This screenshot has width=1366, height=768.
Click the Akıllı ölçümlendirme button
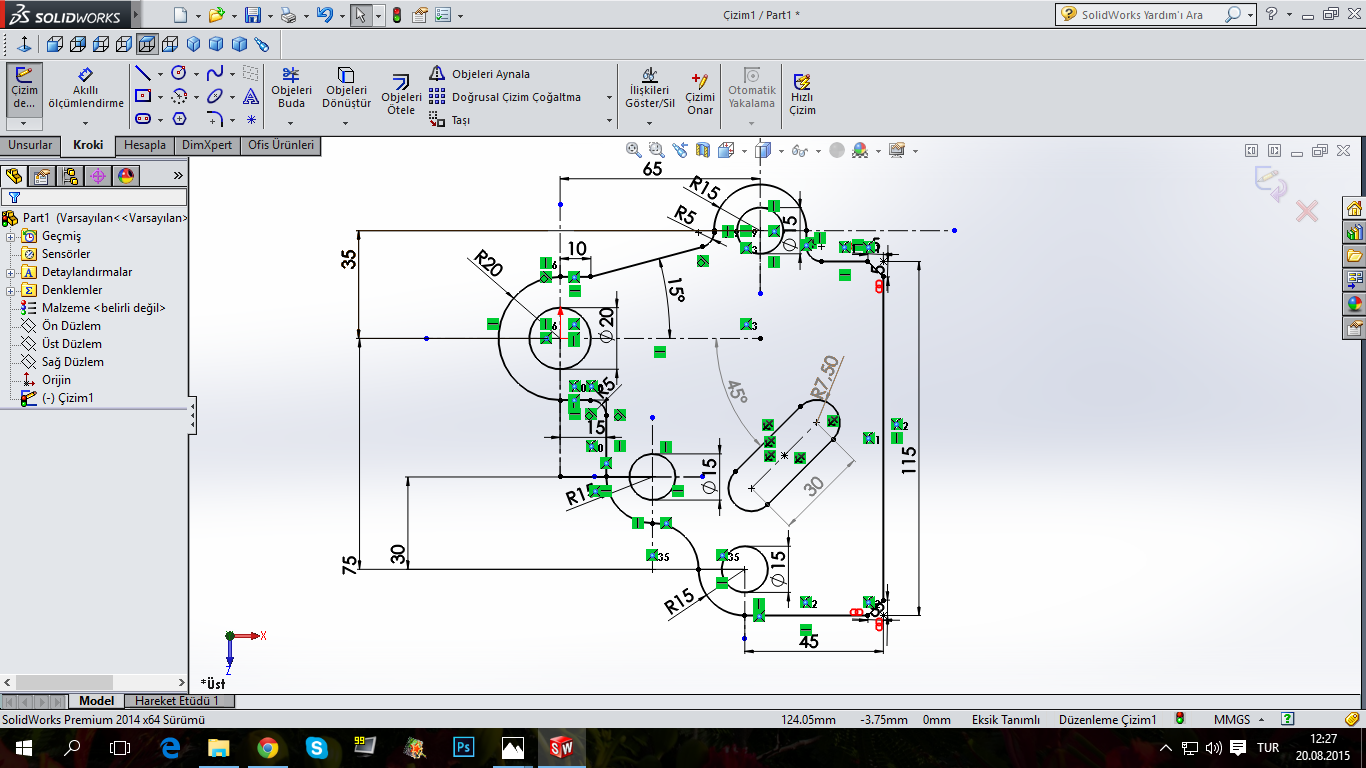pos(86,89)
